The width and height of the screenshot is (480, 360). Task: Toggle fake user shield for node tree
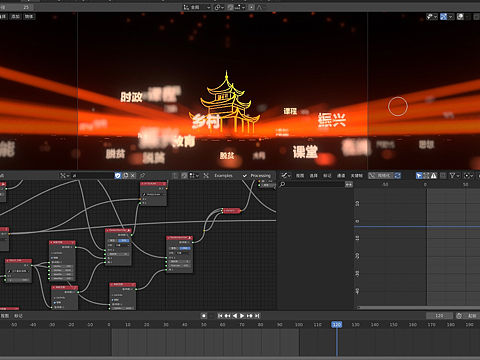118,175
